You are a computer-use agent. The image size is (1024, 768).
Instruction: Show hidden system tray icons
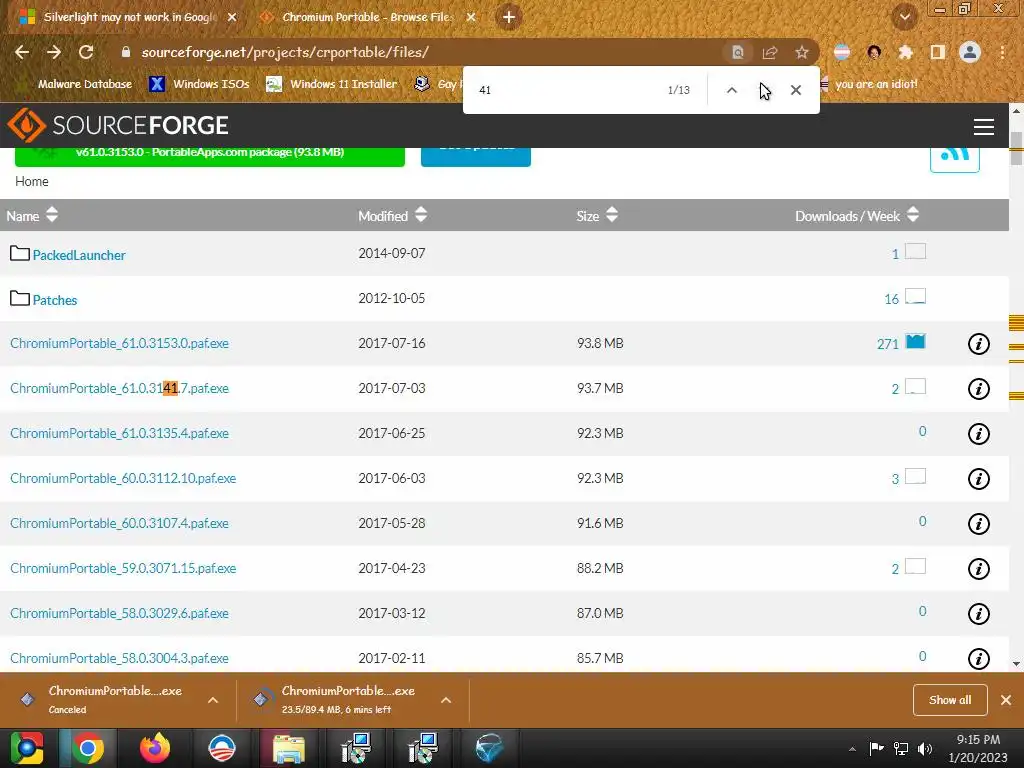852,749
